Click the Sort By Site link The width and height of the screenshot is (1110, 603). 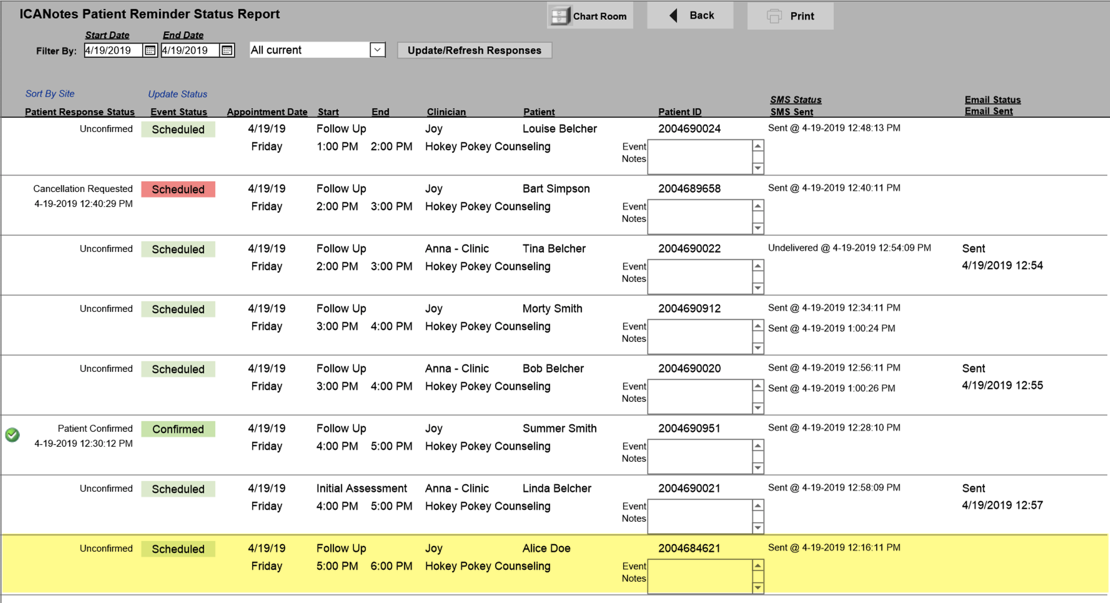tap(50, 94)
